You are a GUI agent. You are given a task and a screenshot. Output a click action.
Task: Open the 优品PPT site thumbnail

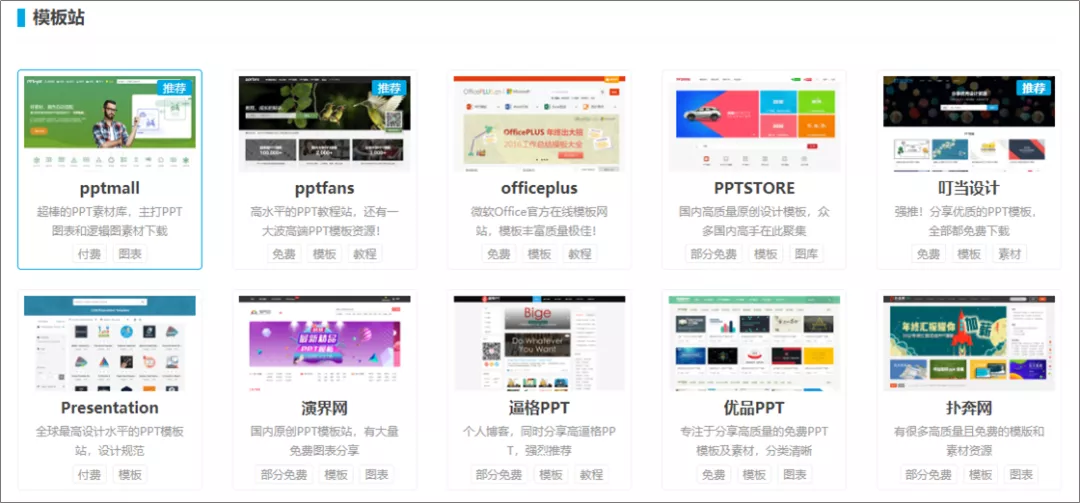tap(754, 344)
